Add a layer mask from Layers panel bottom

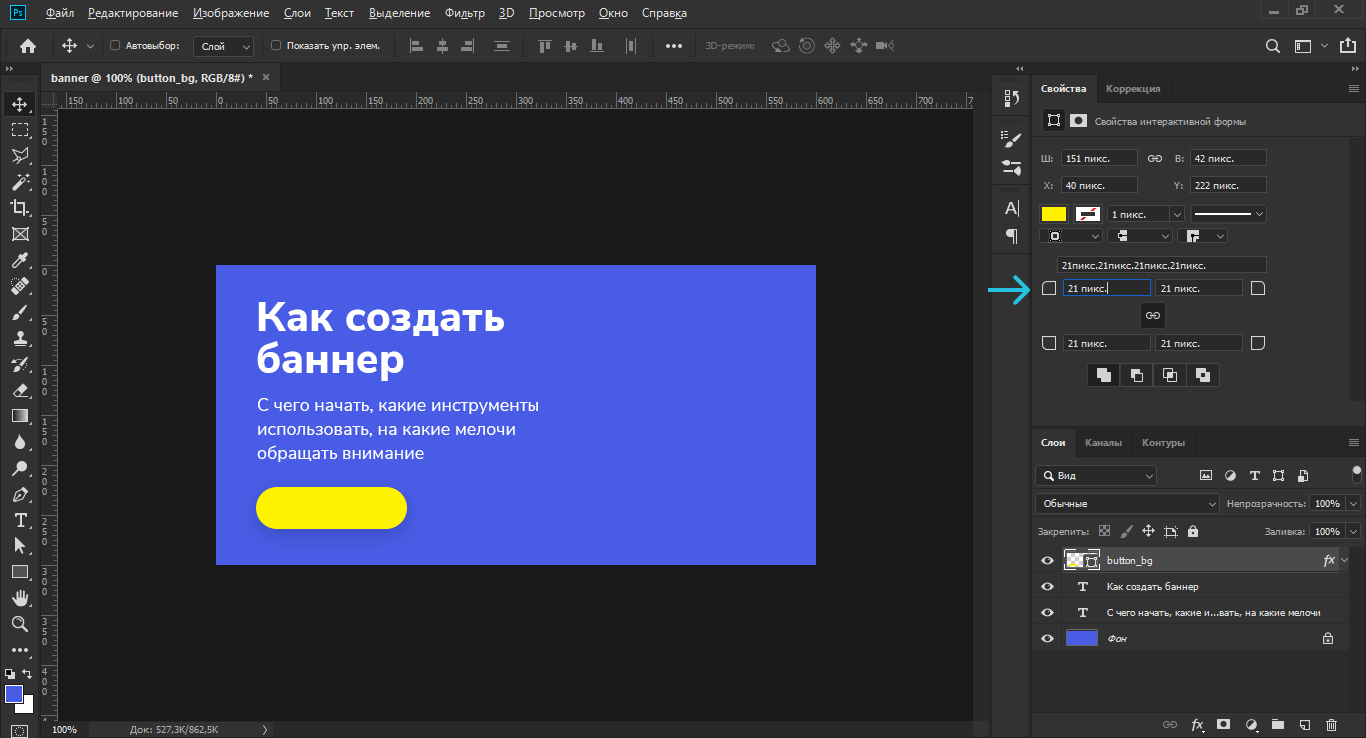click(1223, 724)
